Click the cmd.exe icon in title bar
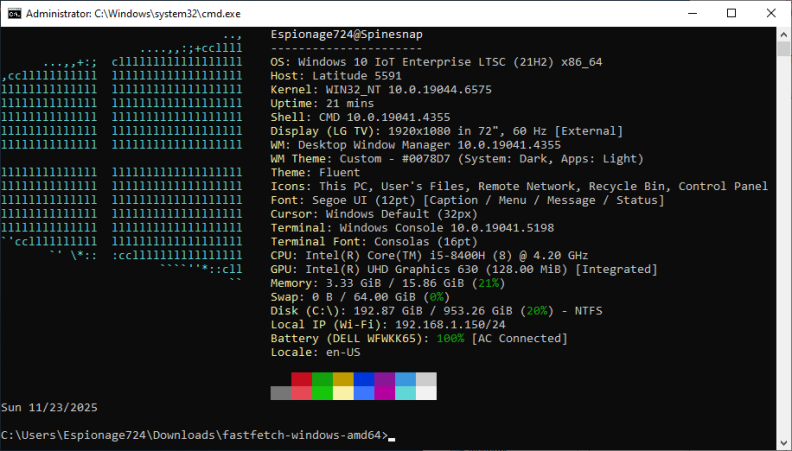Screen dimensions: 792x451 tap(15, 14)
